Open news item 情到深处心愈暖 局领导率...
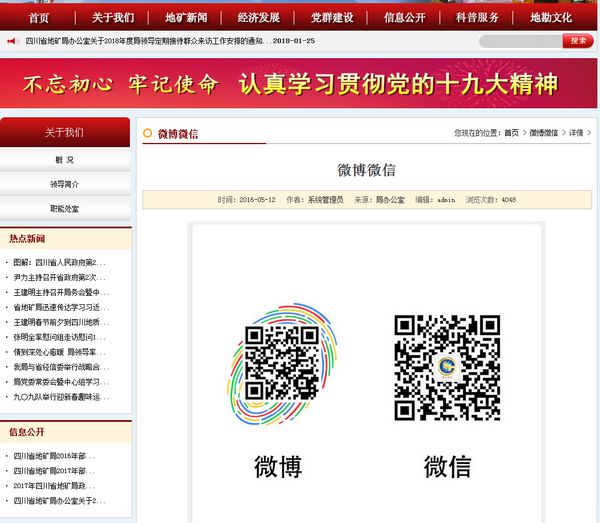This screenshot has width=600, height=523. 59,352
